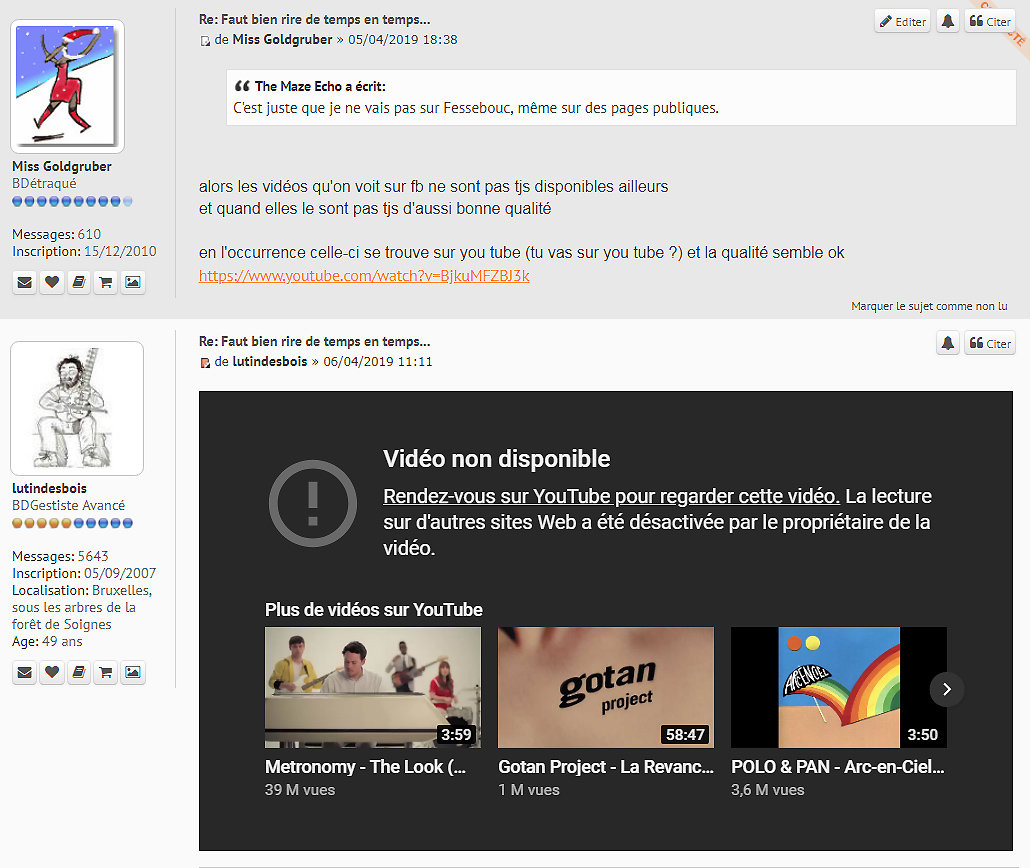1036x868 pixels.
Task: Click 'Plus de vidéos sur YouTube' heading
Action: click(373, 610)
